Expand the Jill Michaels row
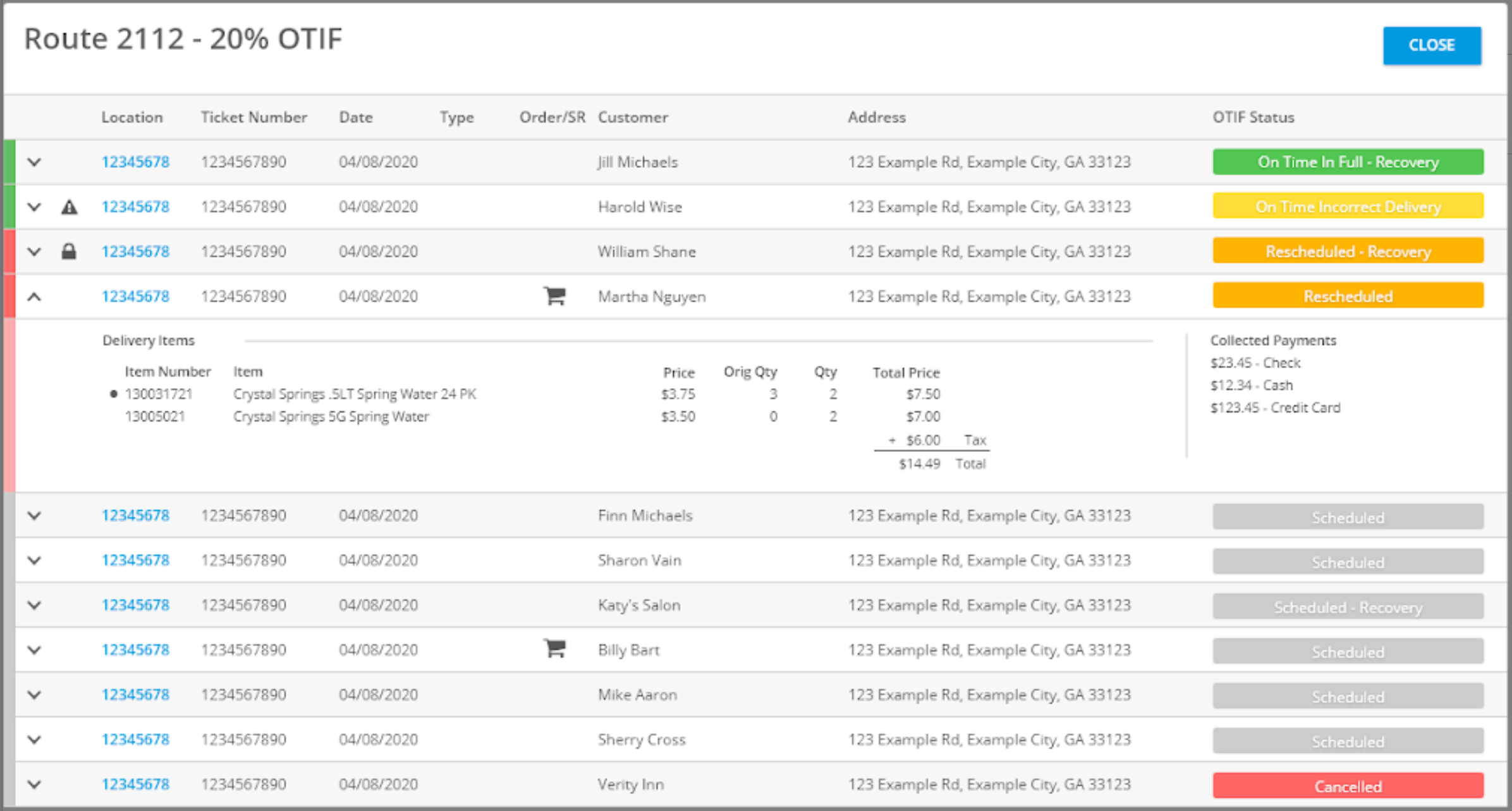Viewport: 1512px width, 811px height. [x=35, y=162]
